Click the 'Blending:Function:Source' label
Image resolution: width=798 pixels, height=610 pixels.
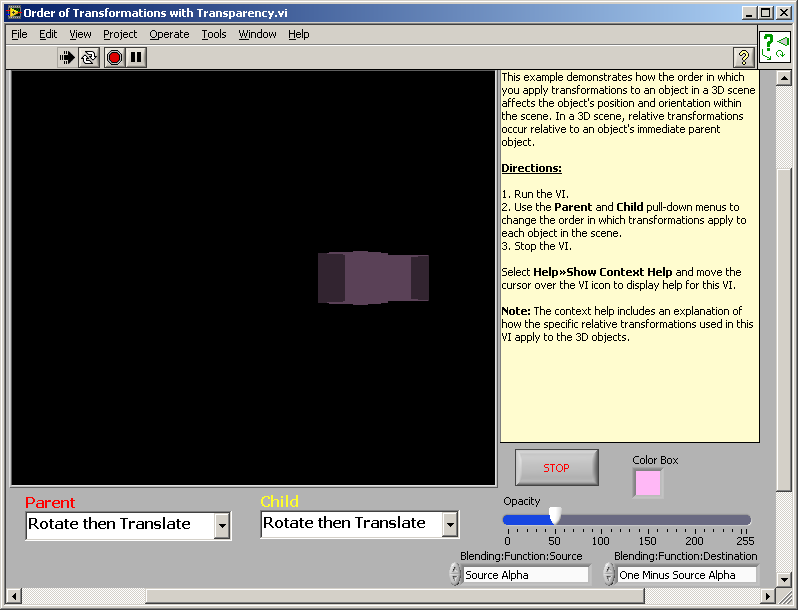pos(521,556)
